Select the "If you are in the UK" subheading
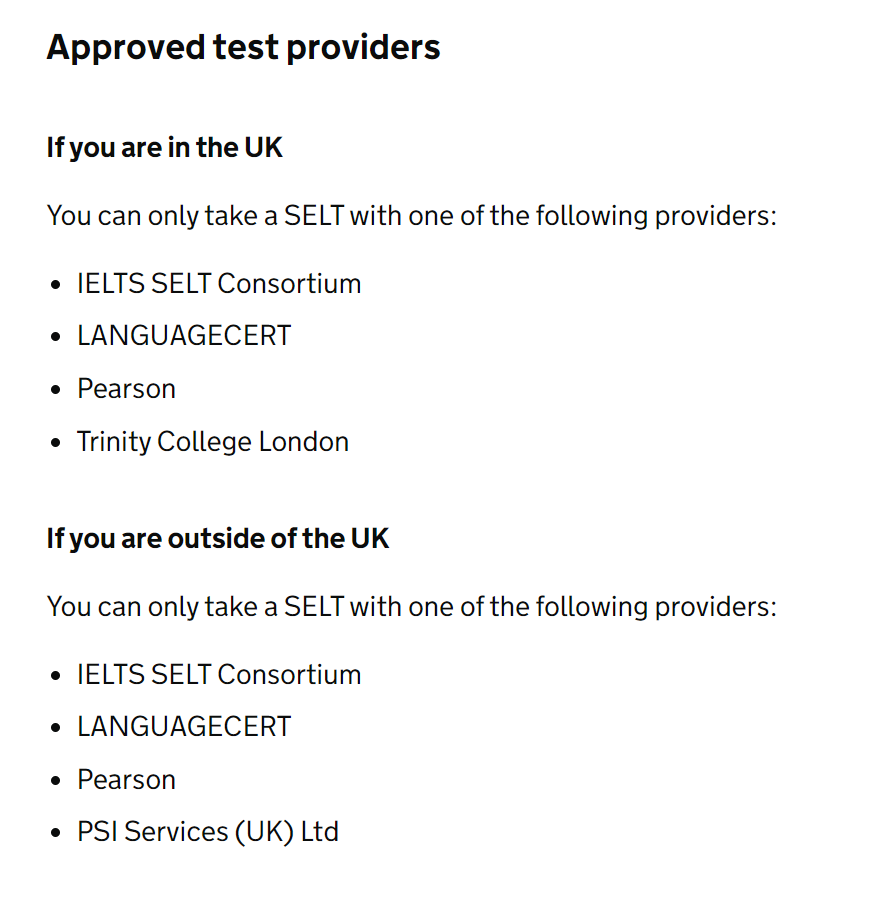The width and height of the screenshot is (888, 905). (165, 148)
